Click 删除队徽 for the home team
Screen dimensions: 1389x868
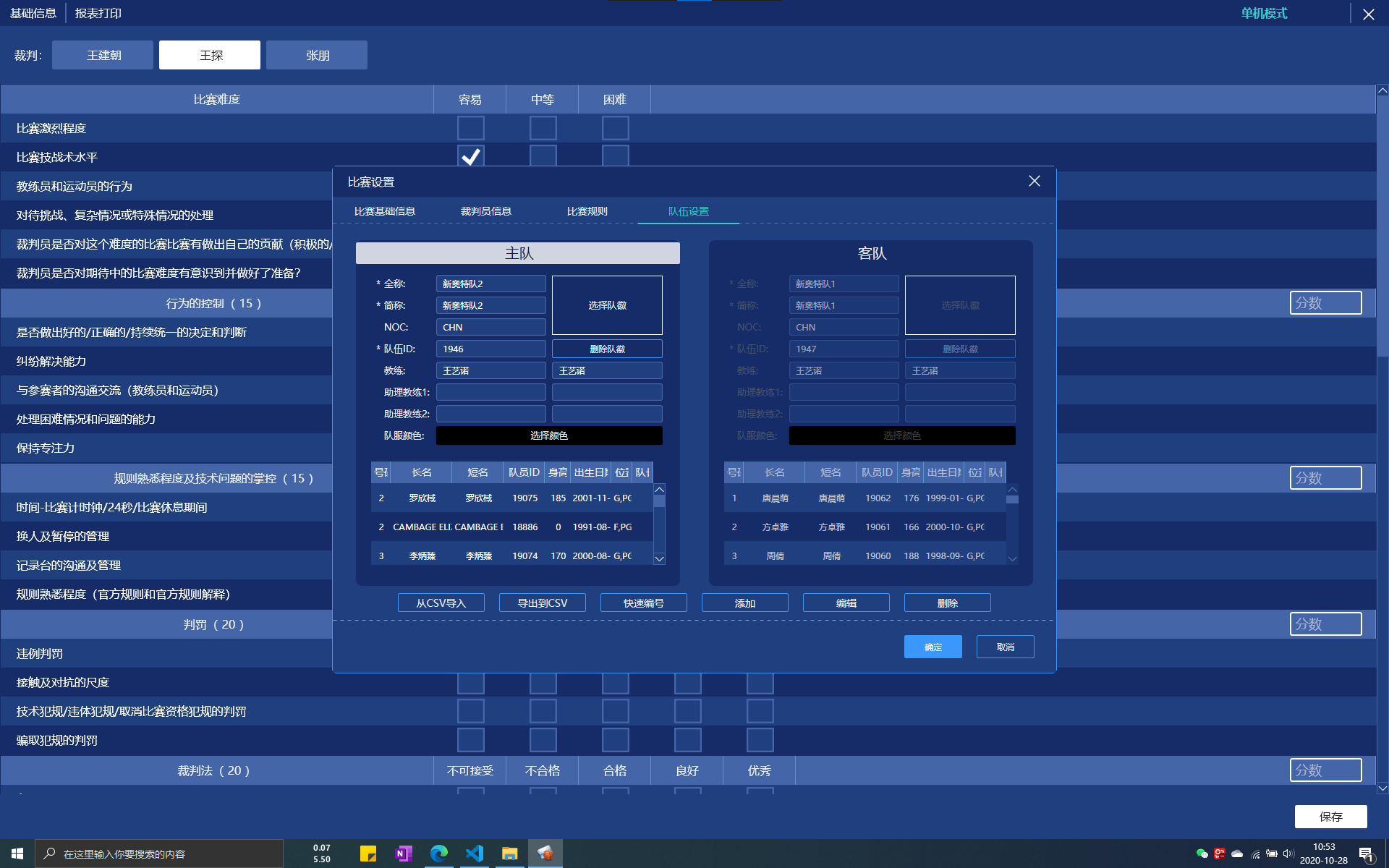pyautogui.click(x=607, y=349)
